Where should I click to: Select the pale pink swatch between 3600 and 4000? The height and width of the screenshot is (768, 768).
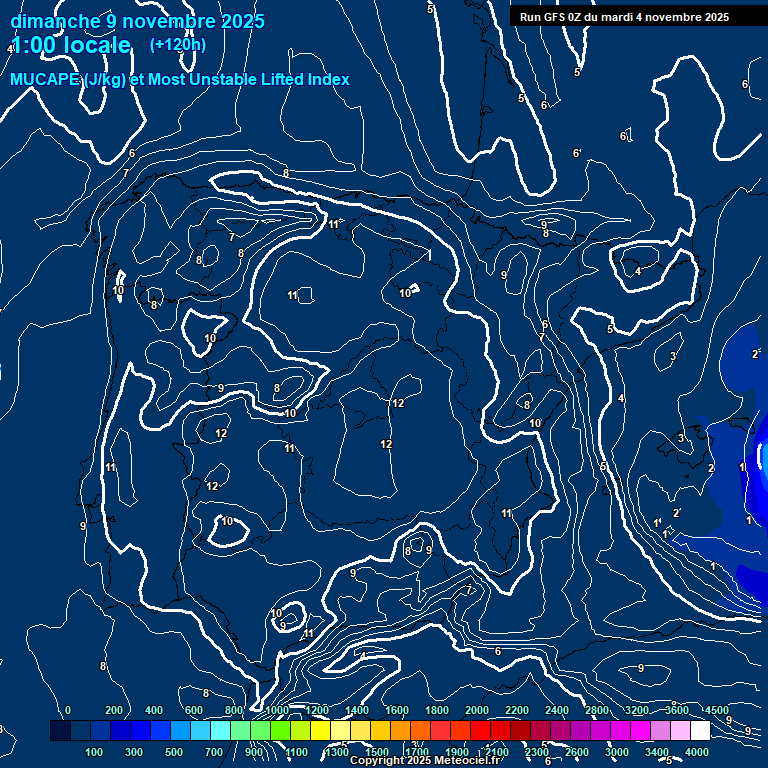pyautogui.click(x=680, y=730)
